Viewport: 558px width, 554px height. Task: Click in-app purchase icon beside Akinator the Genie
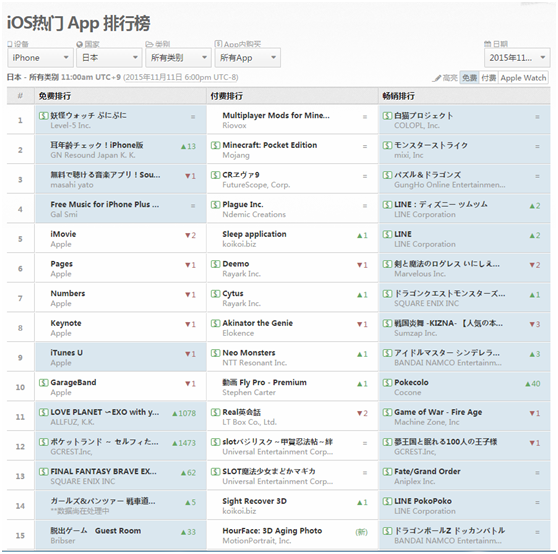pos(215,323)
